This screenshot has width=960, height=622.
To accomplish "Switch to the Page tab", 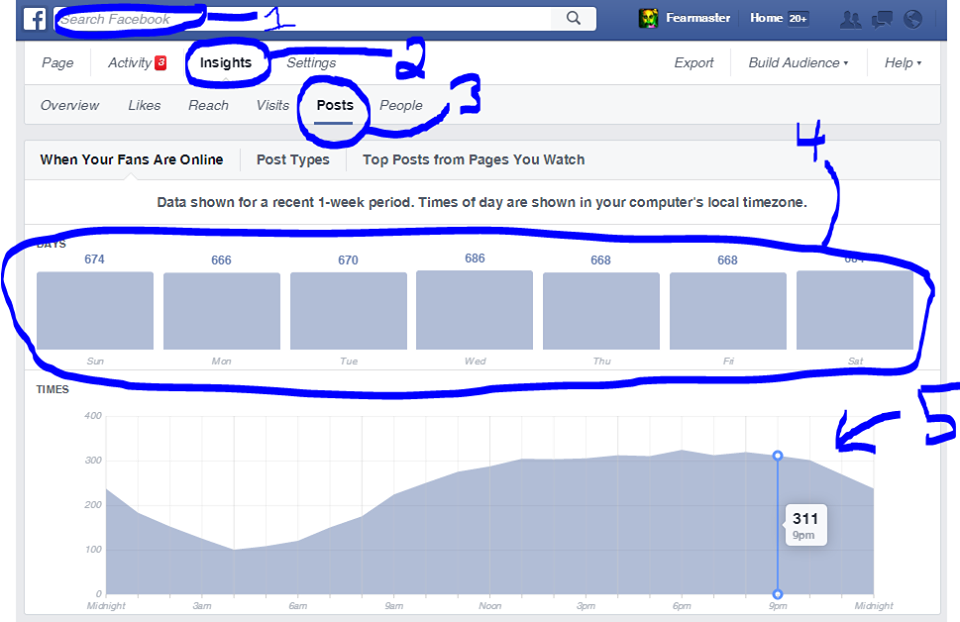I will pos(58,63).
